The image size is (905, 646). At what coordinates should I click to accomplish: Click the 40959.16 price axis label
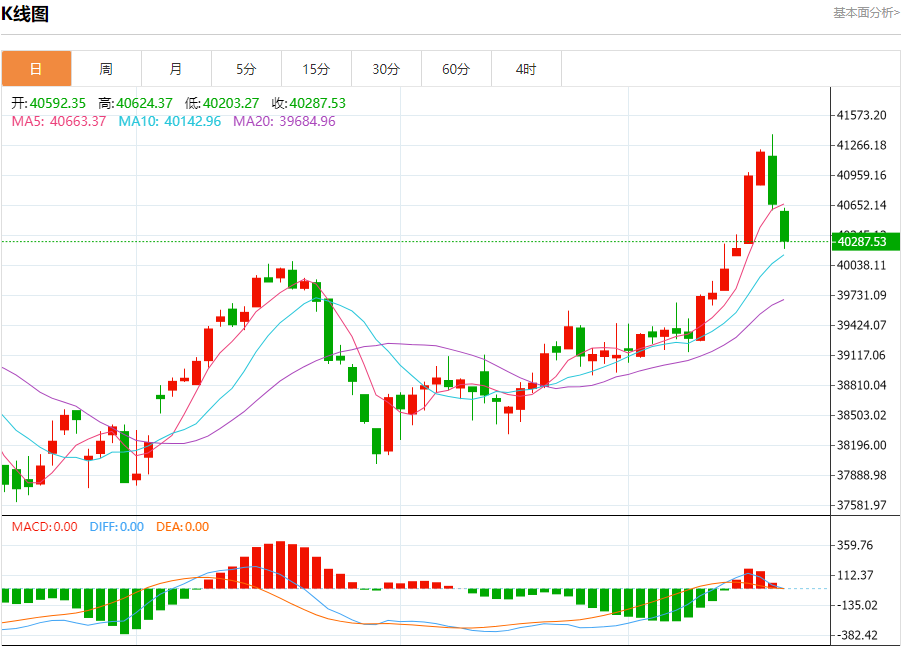click(862, 175)
